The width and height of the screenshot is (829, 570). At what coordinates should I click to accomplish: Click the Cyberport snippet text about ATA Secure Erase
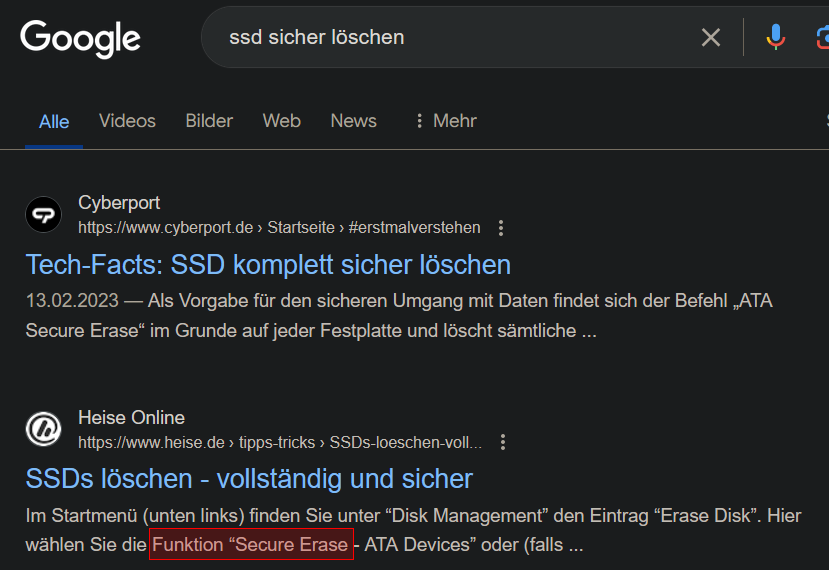point(399,316)
